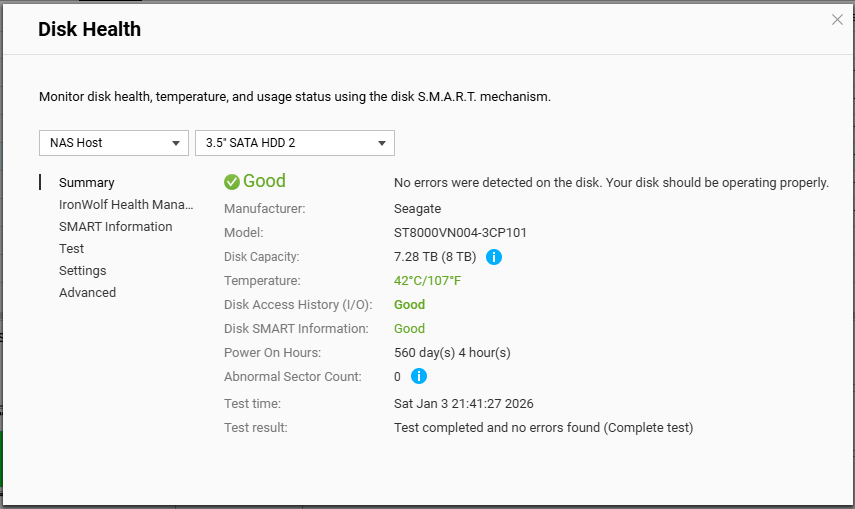Click the Disk Access History Good status
Image resolution: width=855 pixels, height=509 pixels.
coord(409,305)
